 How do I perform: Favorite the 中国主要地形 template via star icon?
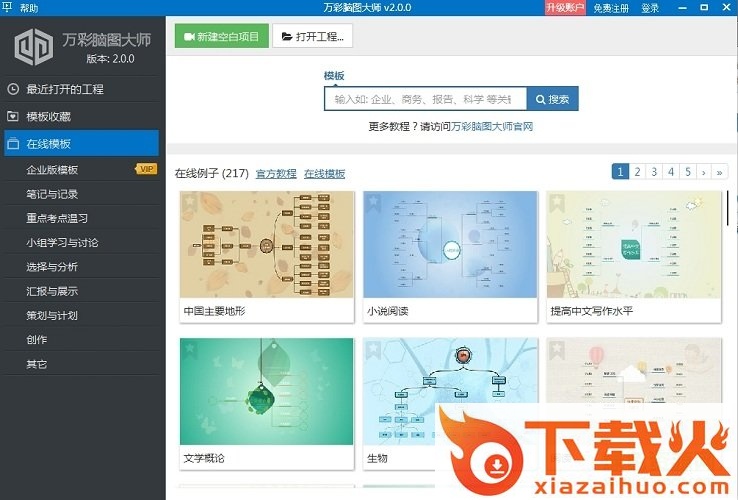[189, 201]
